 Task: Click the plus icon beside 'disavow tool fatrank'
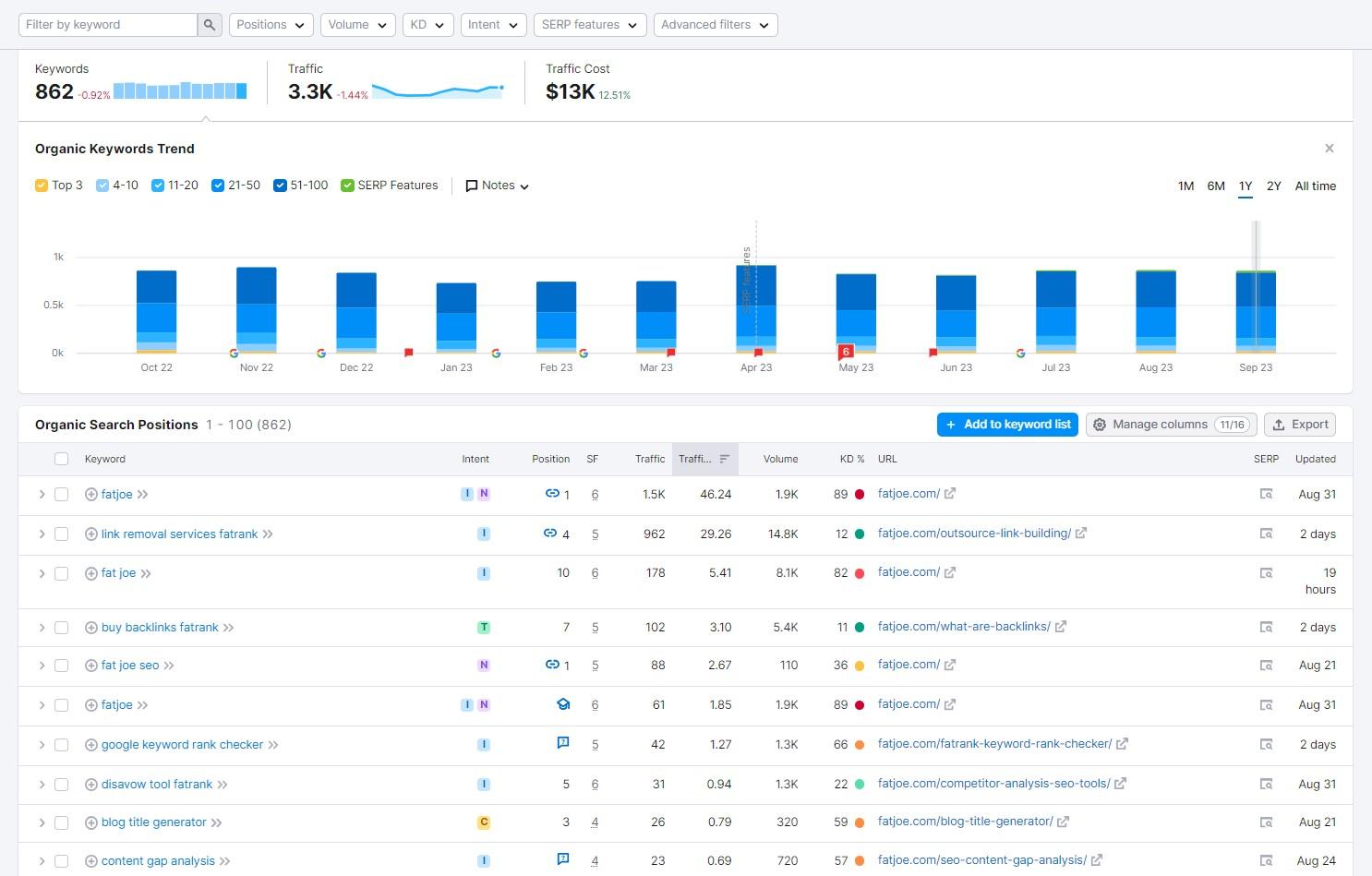click(91, 785)
